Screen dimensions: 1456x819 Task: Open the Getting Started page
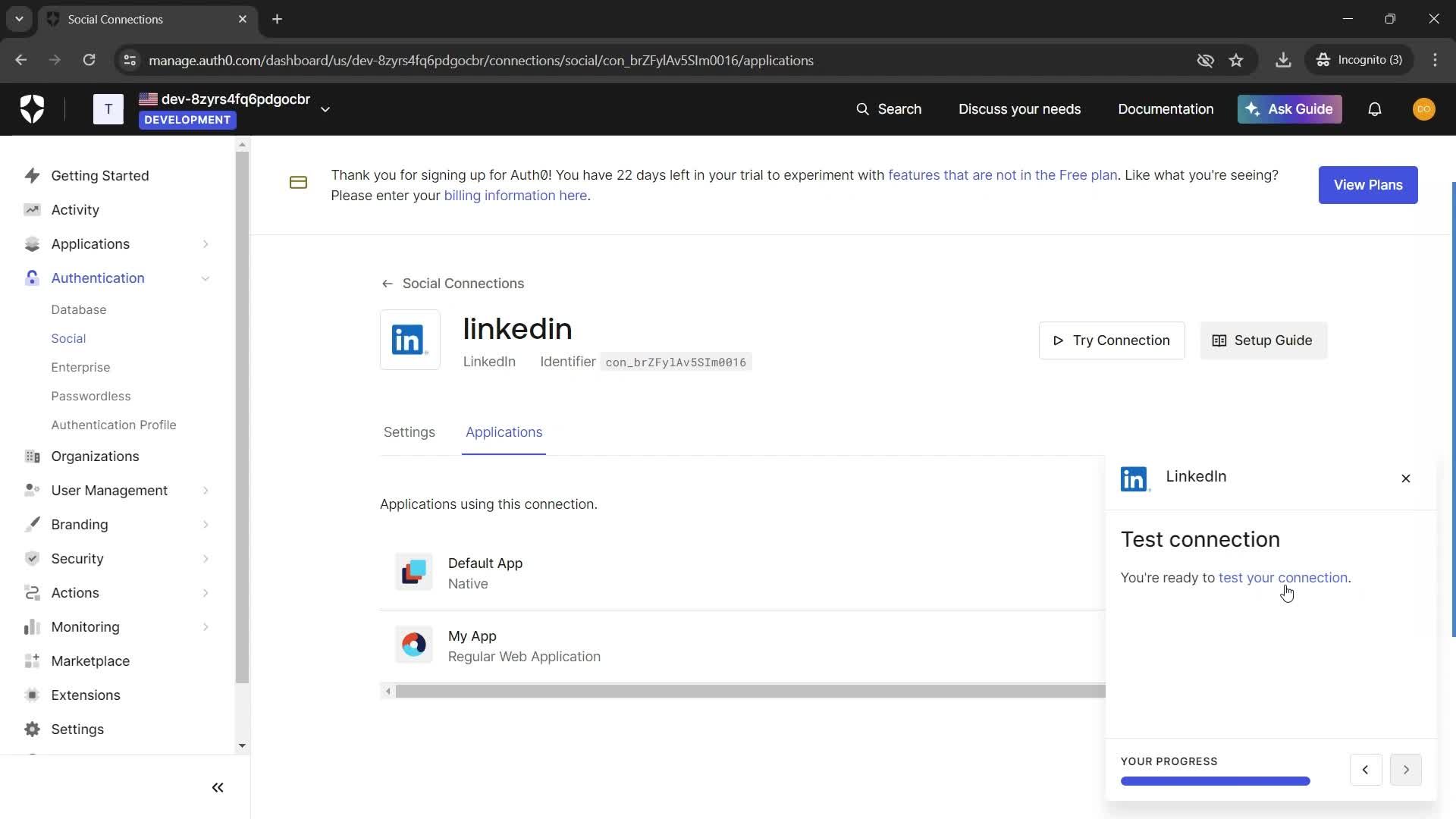(x=99, y=175)
